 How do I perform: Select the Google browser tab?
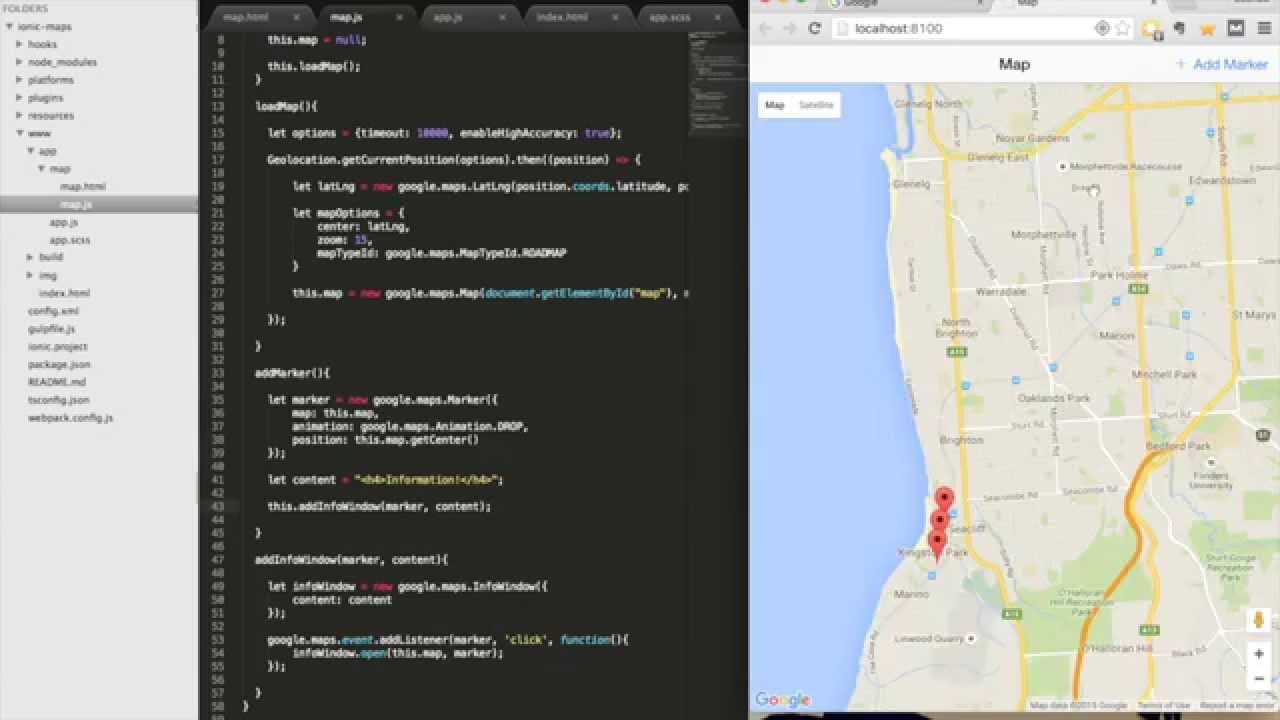click(x=861, y=4)
